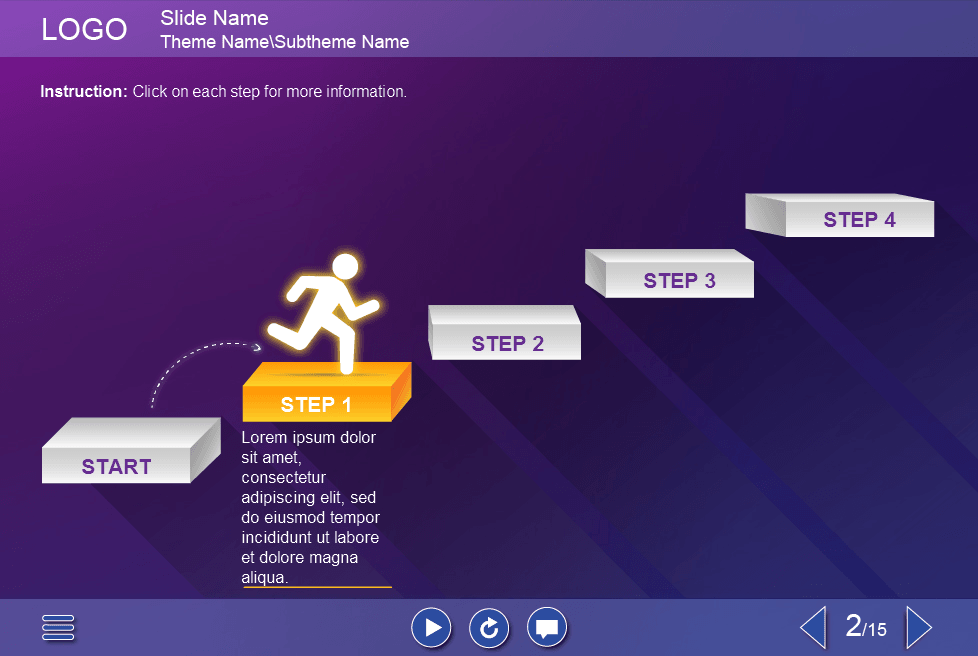Click the 'Theme Name\Subtheme Name' text

[x=284, y=42]
